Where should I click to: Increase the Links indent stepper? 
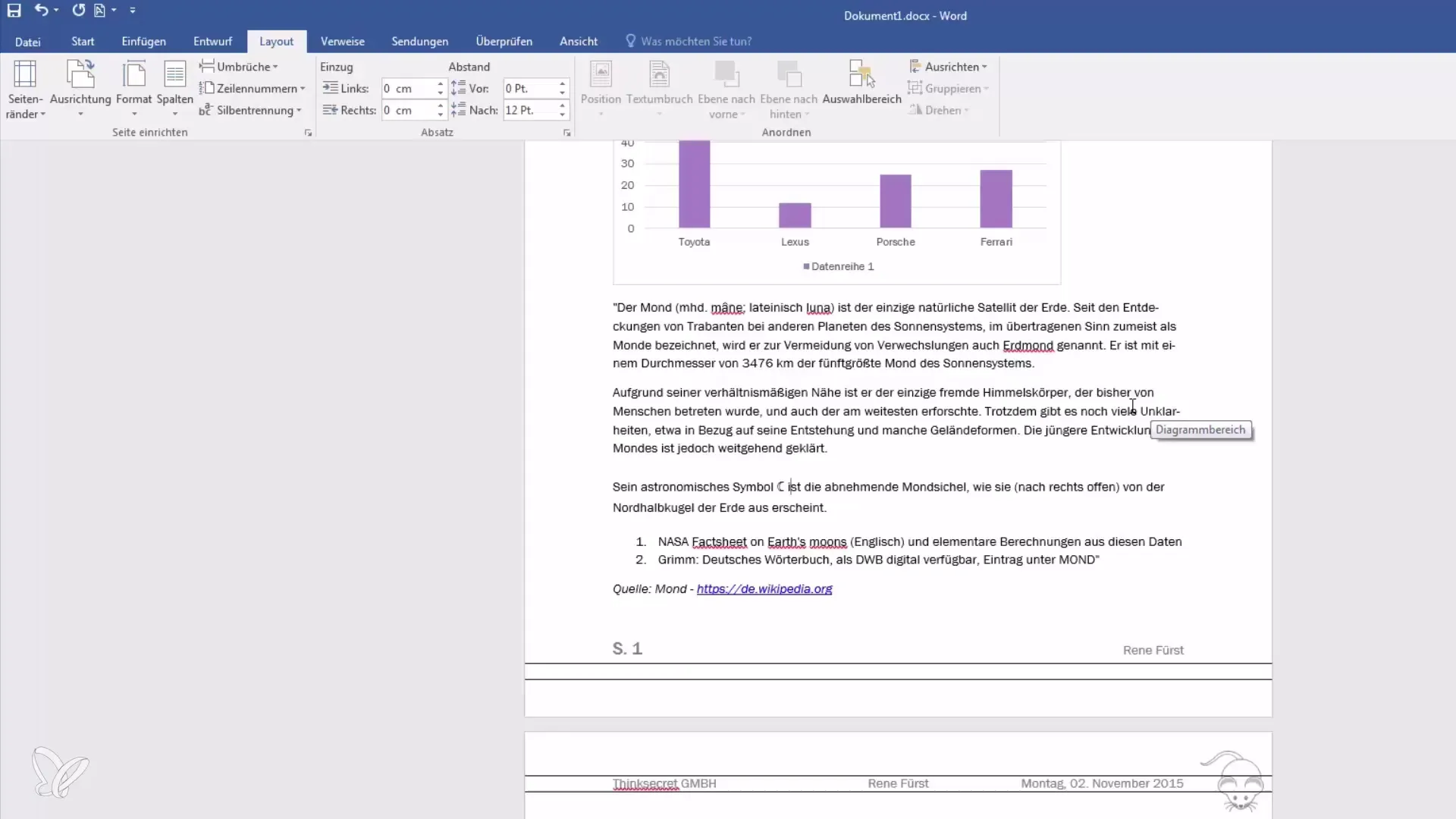point(440,83)
